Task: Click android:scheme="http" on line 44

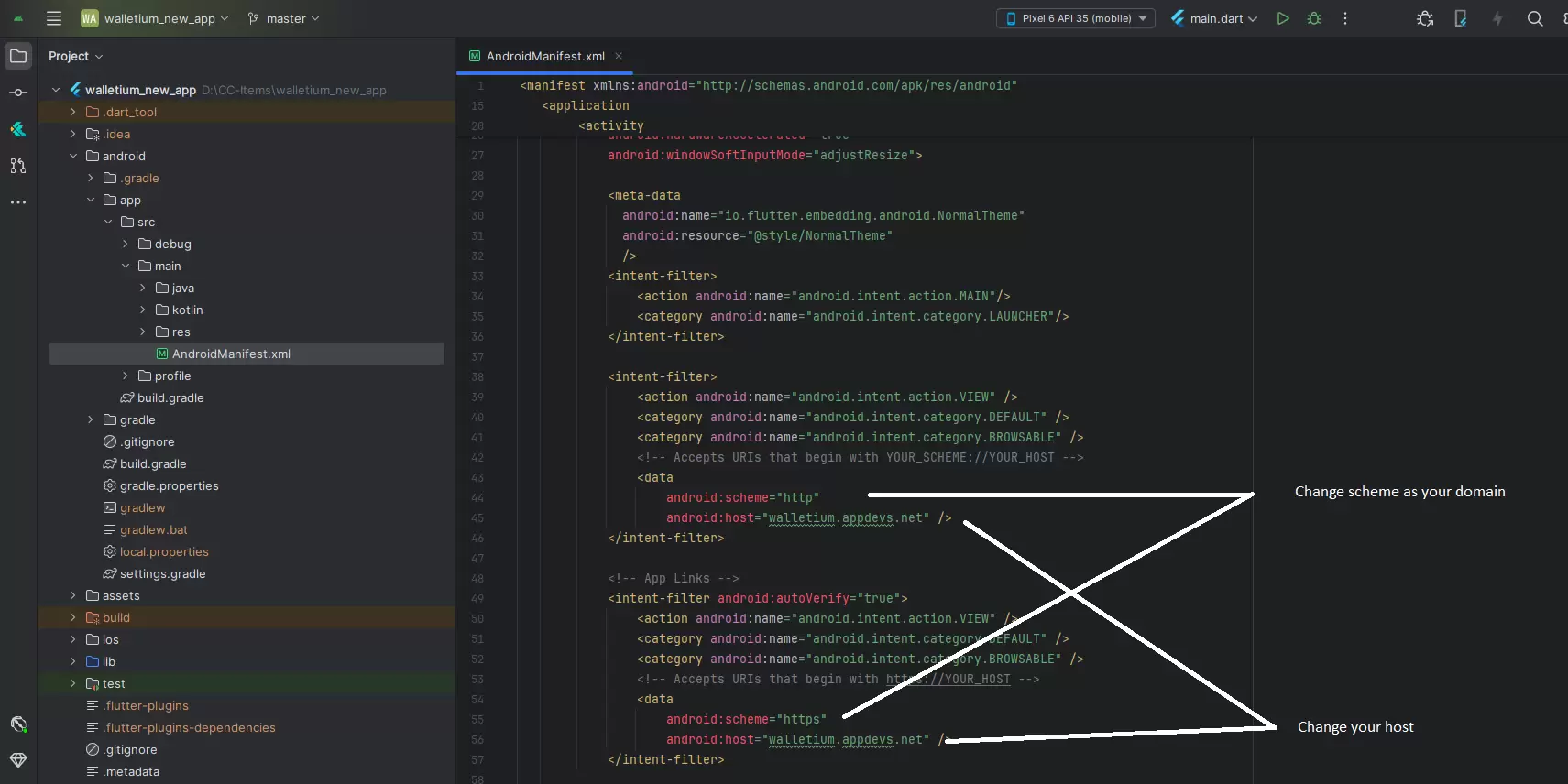Action: coord(742,497)
